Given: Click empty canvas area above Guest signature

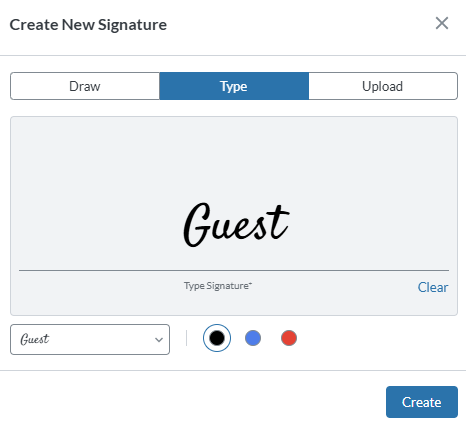Looking at the screenshot, I should [234, 157].
